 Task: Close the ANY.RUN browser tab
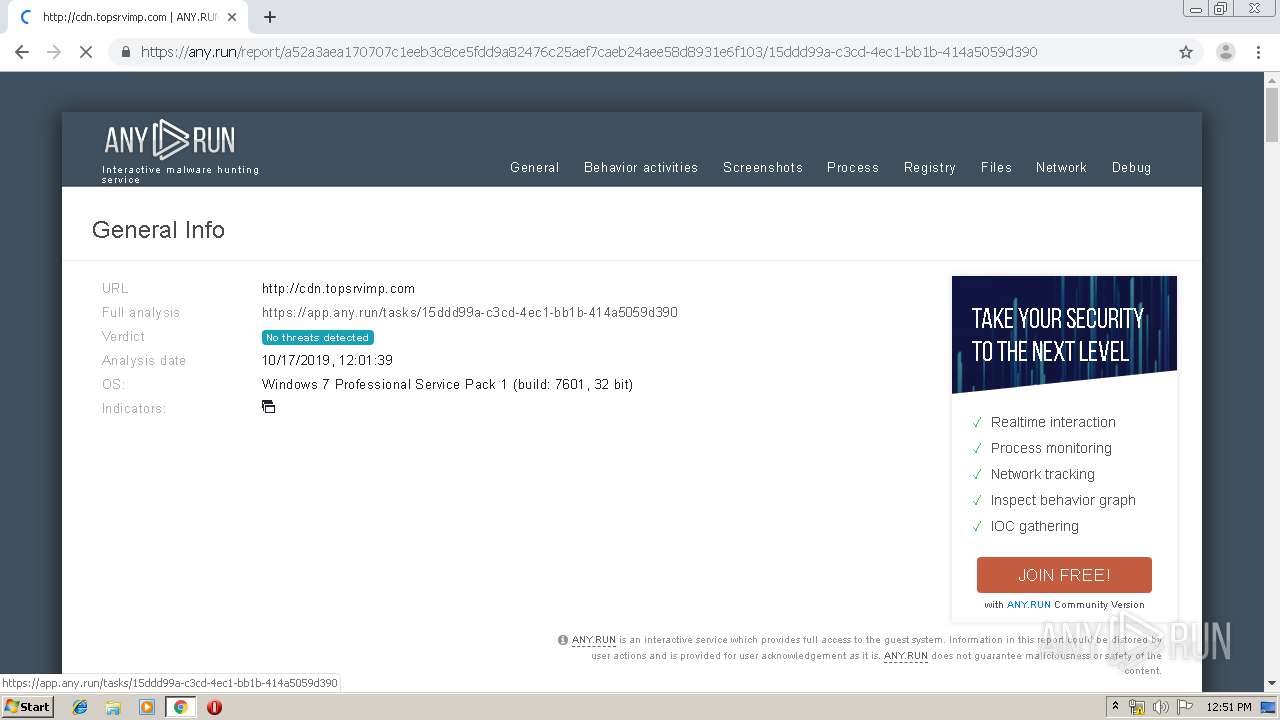pyautogui.click(x=232, y=17)
